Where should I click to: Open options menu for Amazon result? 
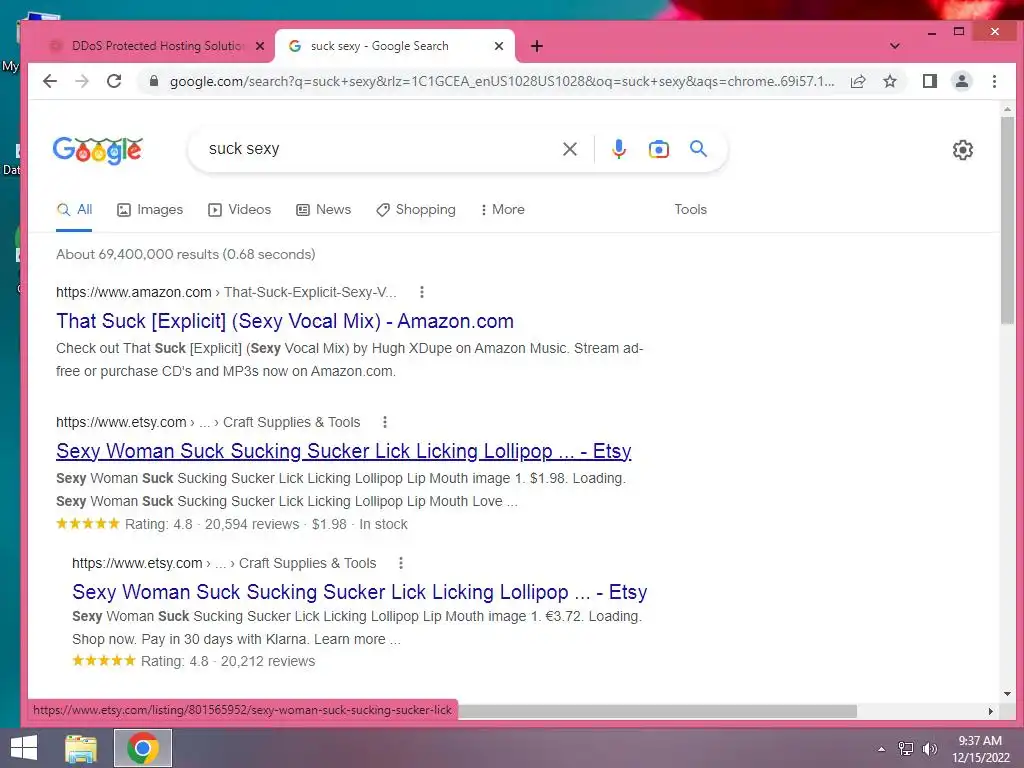pyautogui.click(x=422, y=292)
